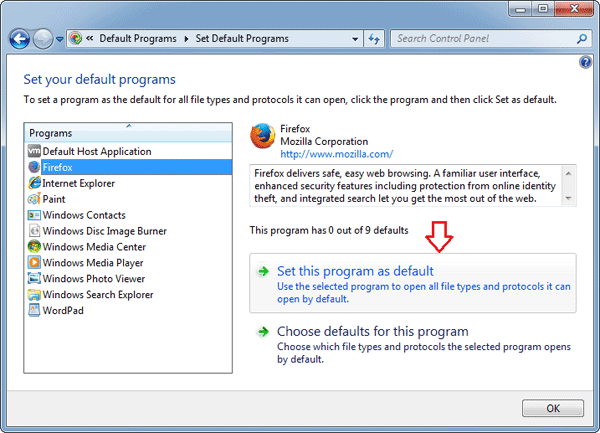Click the refresh button beside address bar
Viewport: 600px width, 433px height.
(374, 39)
